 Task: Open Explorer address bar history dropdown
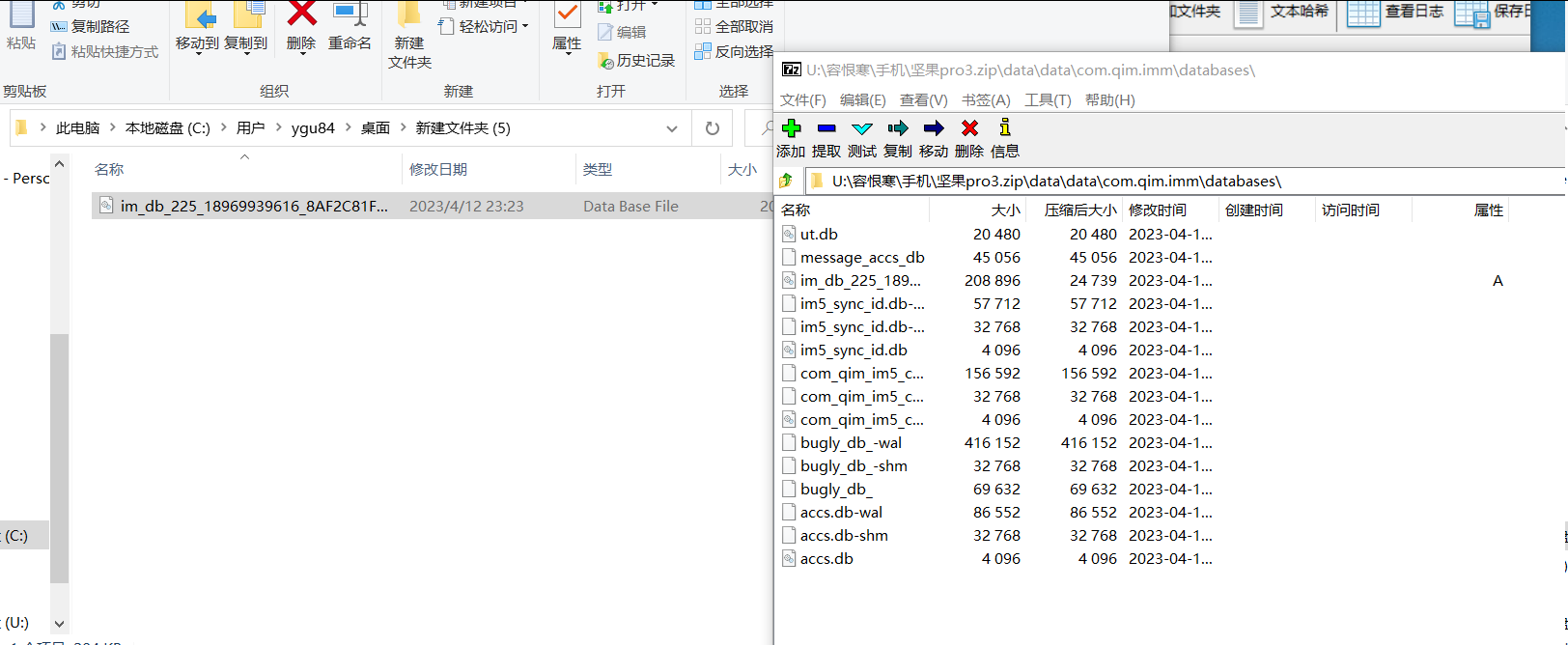[x=672, y=128]
